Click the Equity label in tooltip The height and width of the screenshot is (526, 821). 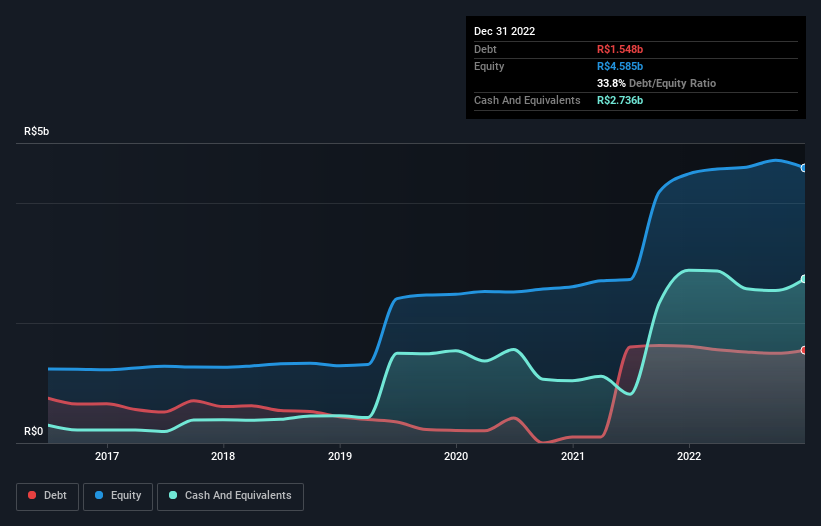point(489,66)
